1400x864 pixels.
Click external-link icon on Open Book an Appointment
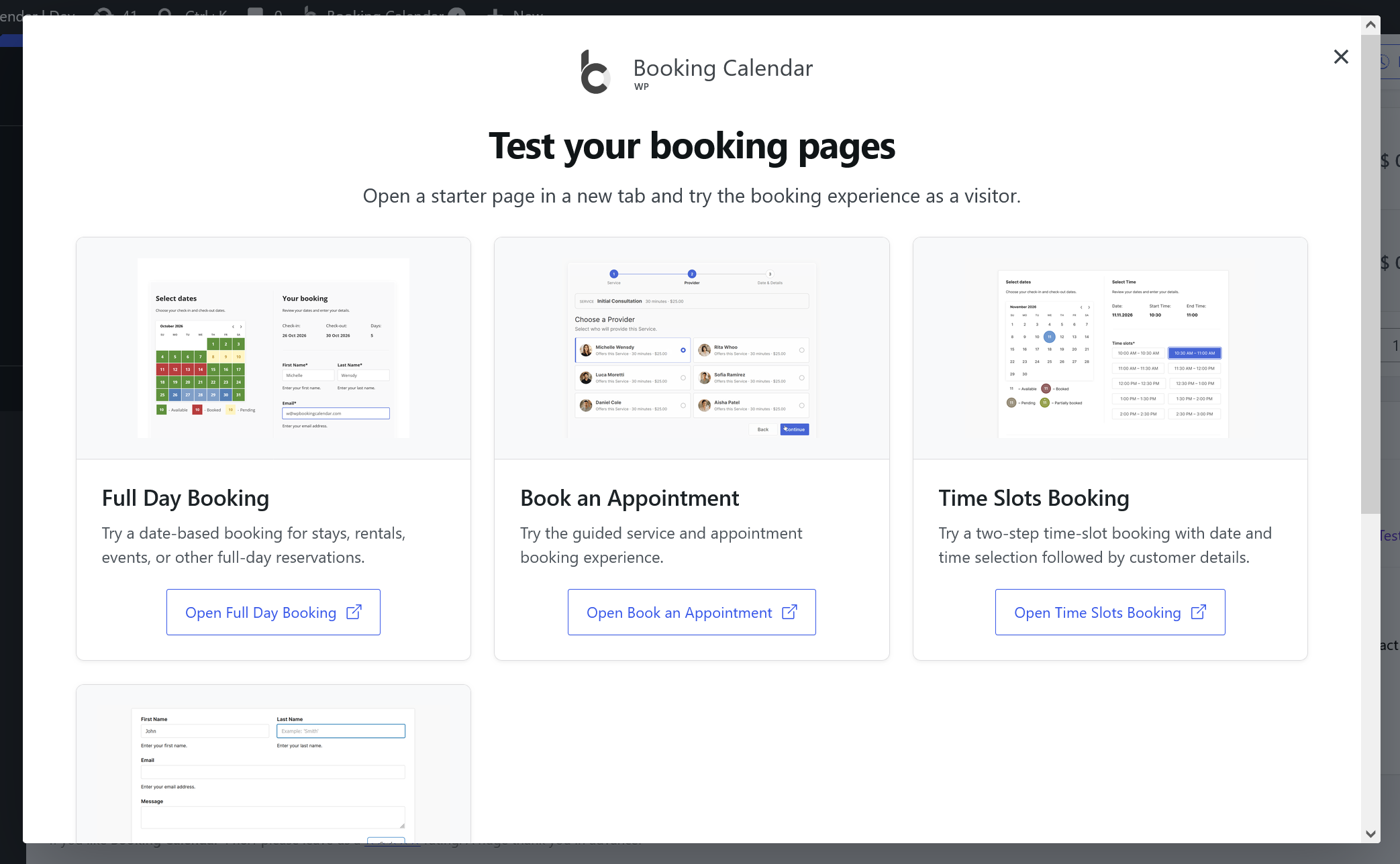tap(790, 612)
